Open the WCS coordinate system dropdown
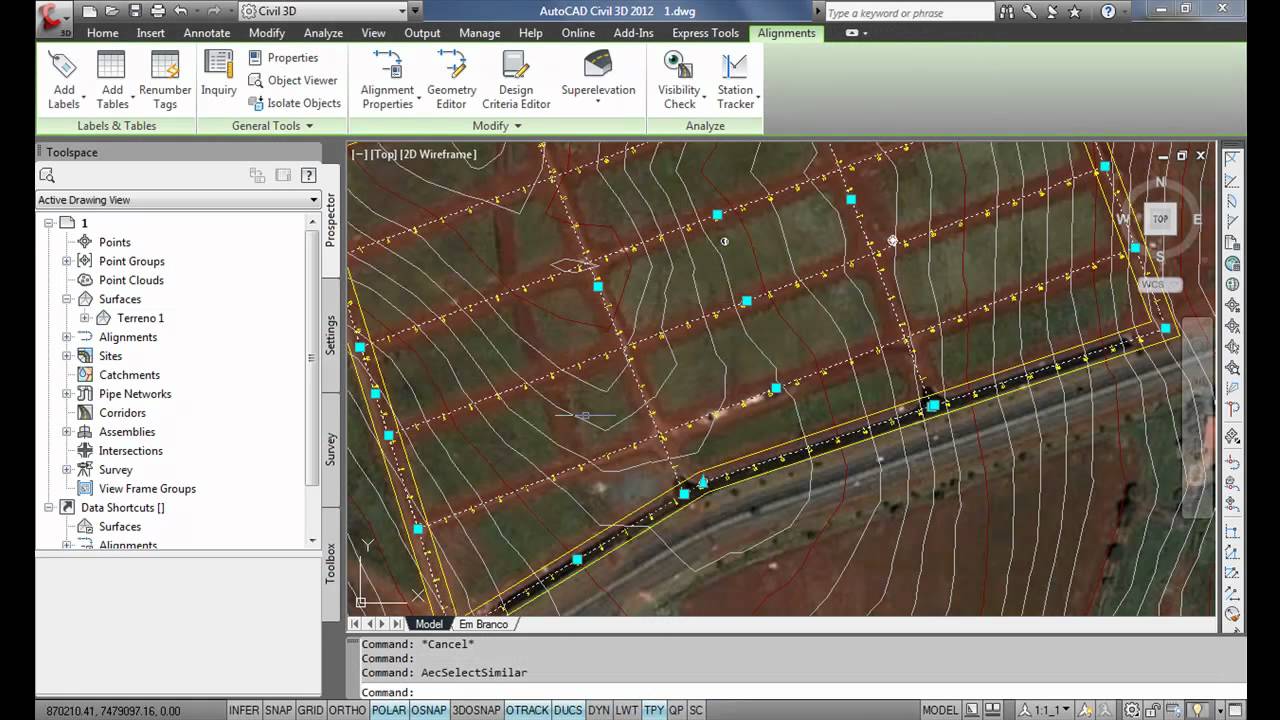 (1158, 285)
